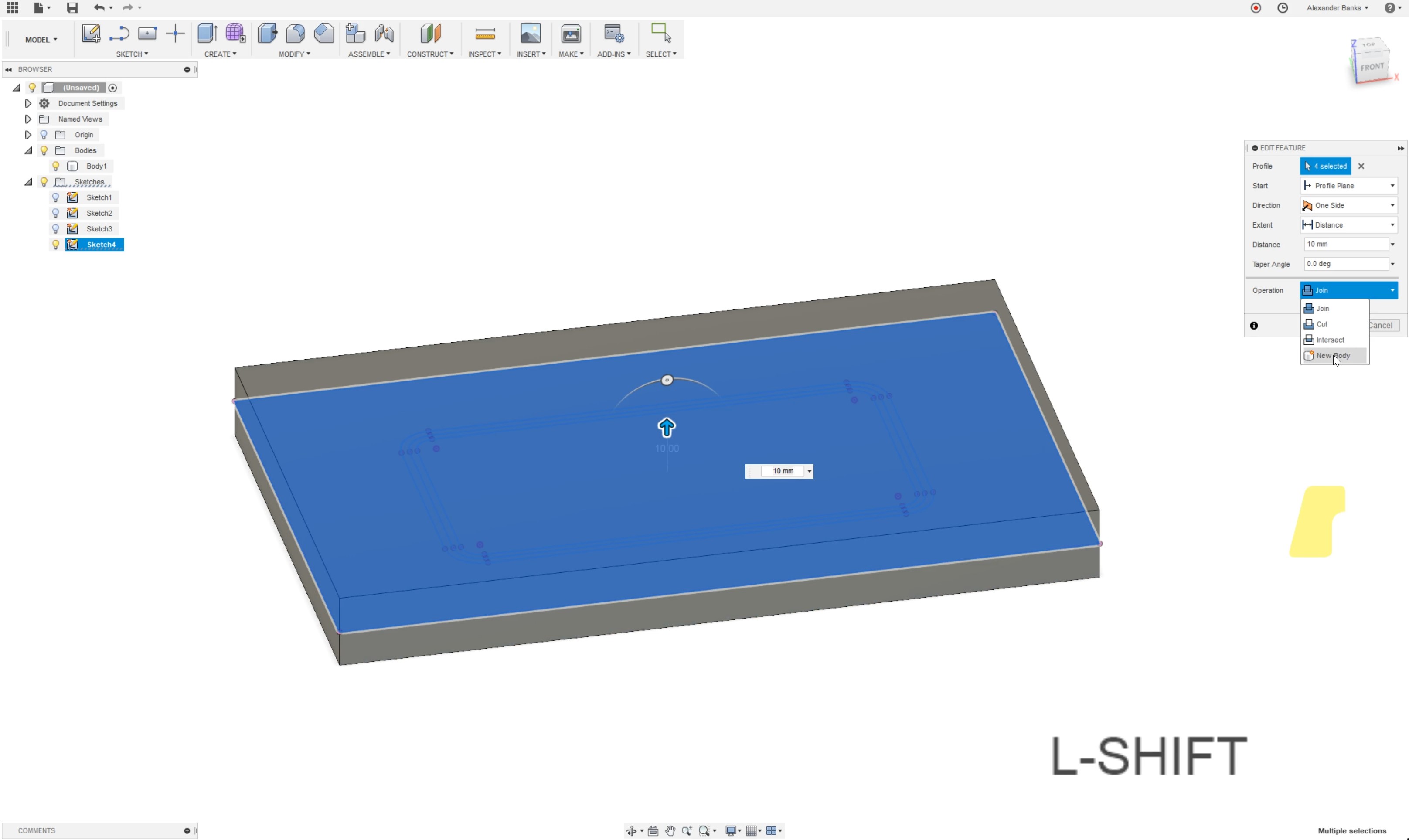The height and width of the screenshot is (840, 1409).
Task: Open the Insert image icon
Action: tap(530, 34)
